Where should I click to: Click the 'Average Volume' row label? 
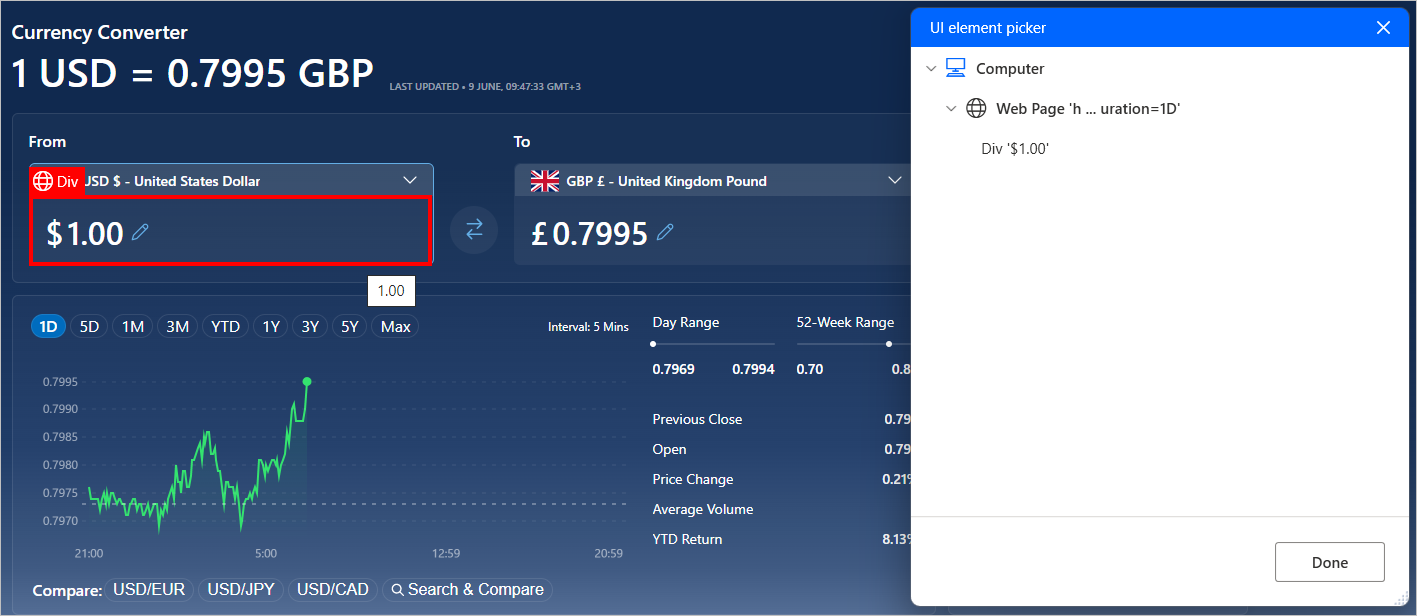click(703, 509)
